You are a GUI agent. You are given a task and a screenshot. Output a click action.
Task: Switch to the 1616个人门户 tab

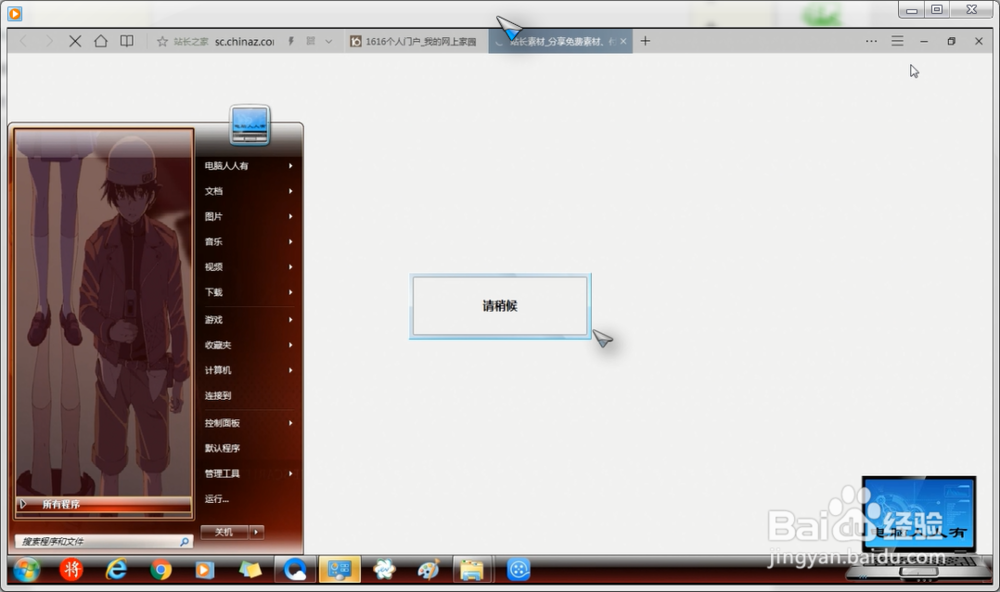[x=415, y=41]
